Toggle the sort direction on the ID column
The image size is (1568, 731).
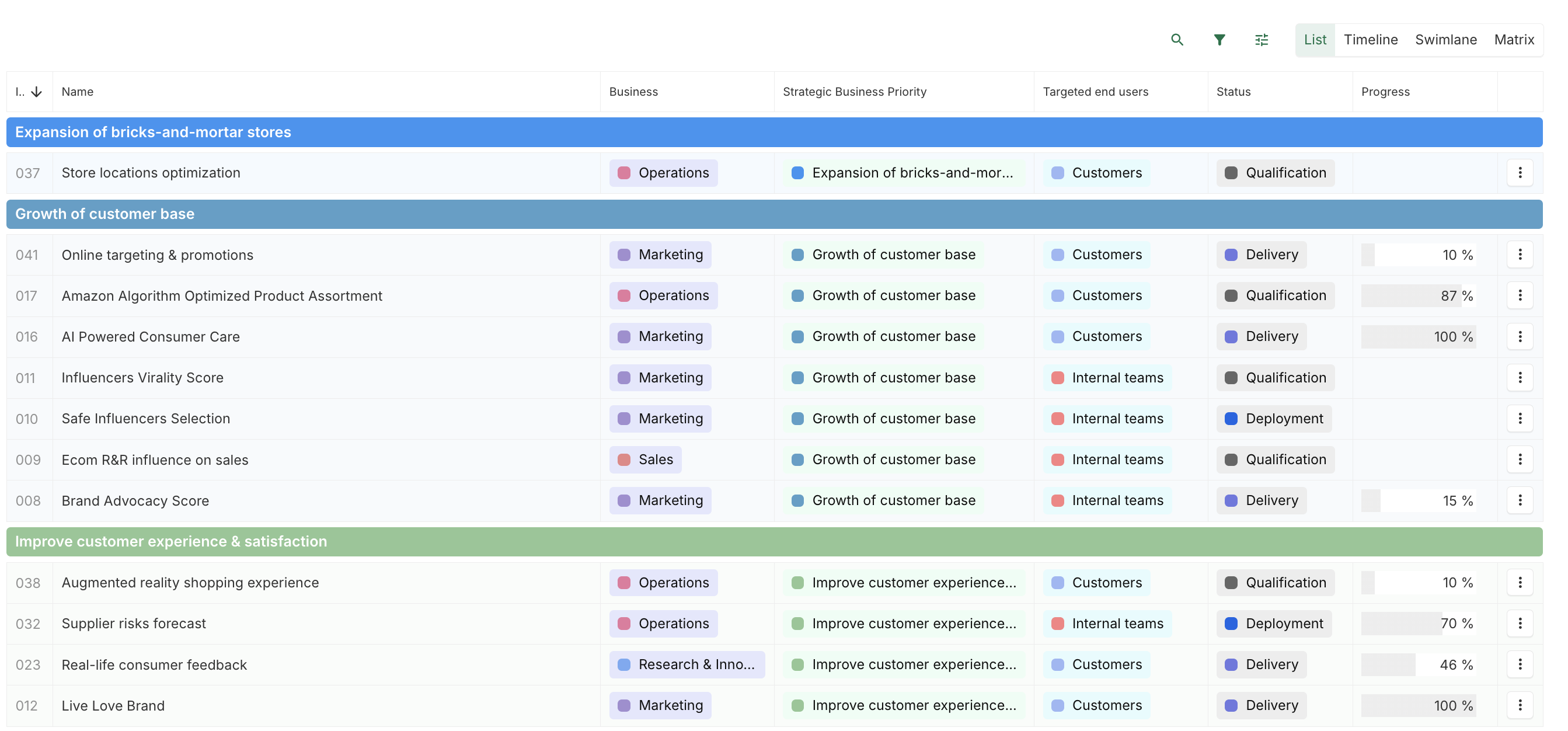[x=36, y=91]
